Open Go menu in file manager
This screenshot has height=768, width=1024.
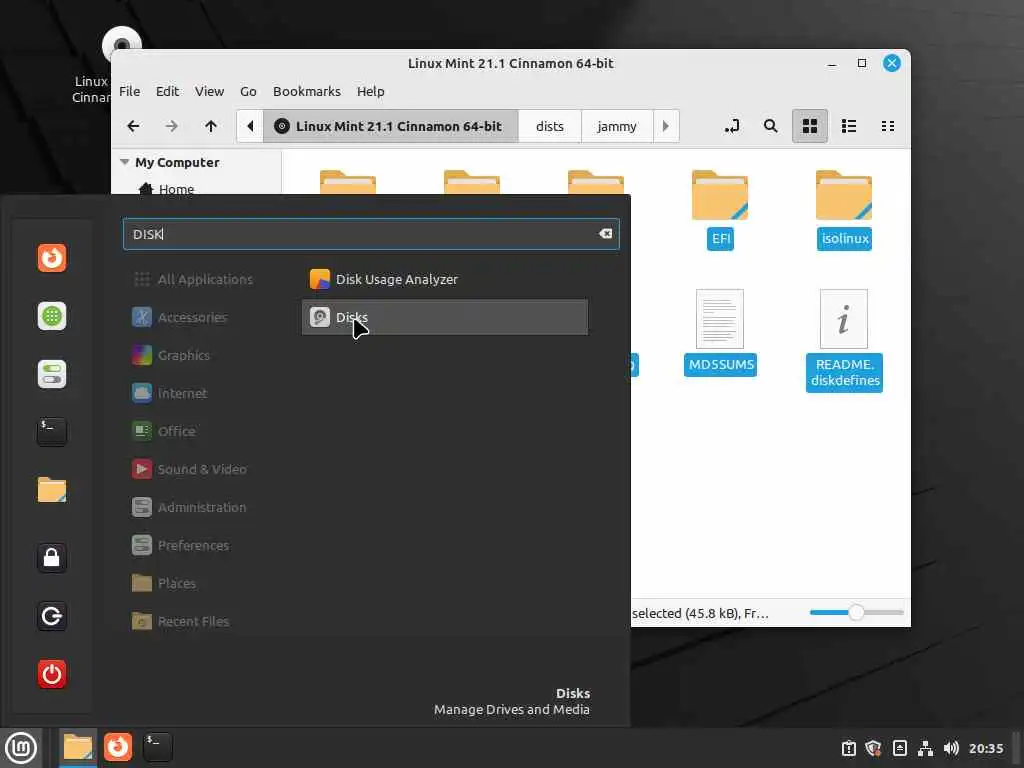coord(248,91)
